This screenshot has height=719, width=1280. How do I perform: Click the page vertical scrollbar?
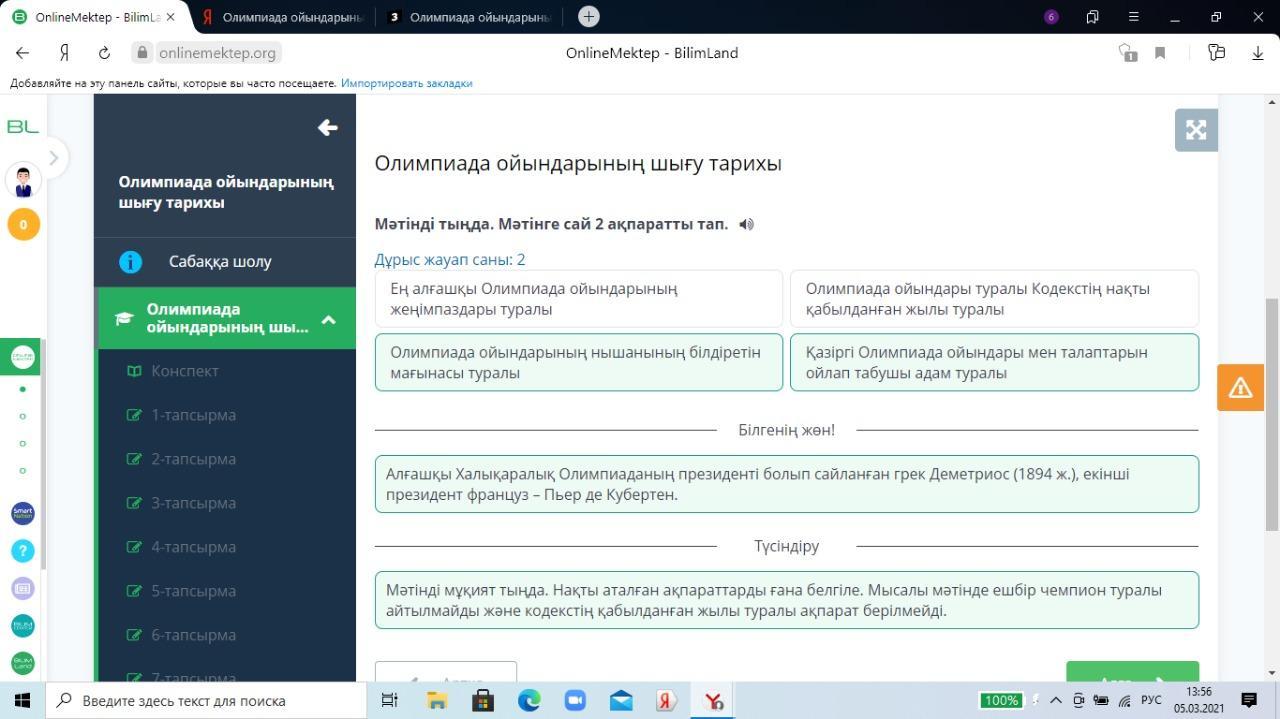(x=1272, y=410)
